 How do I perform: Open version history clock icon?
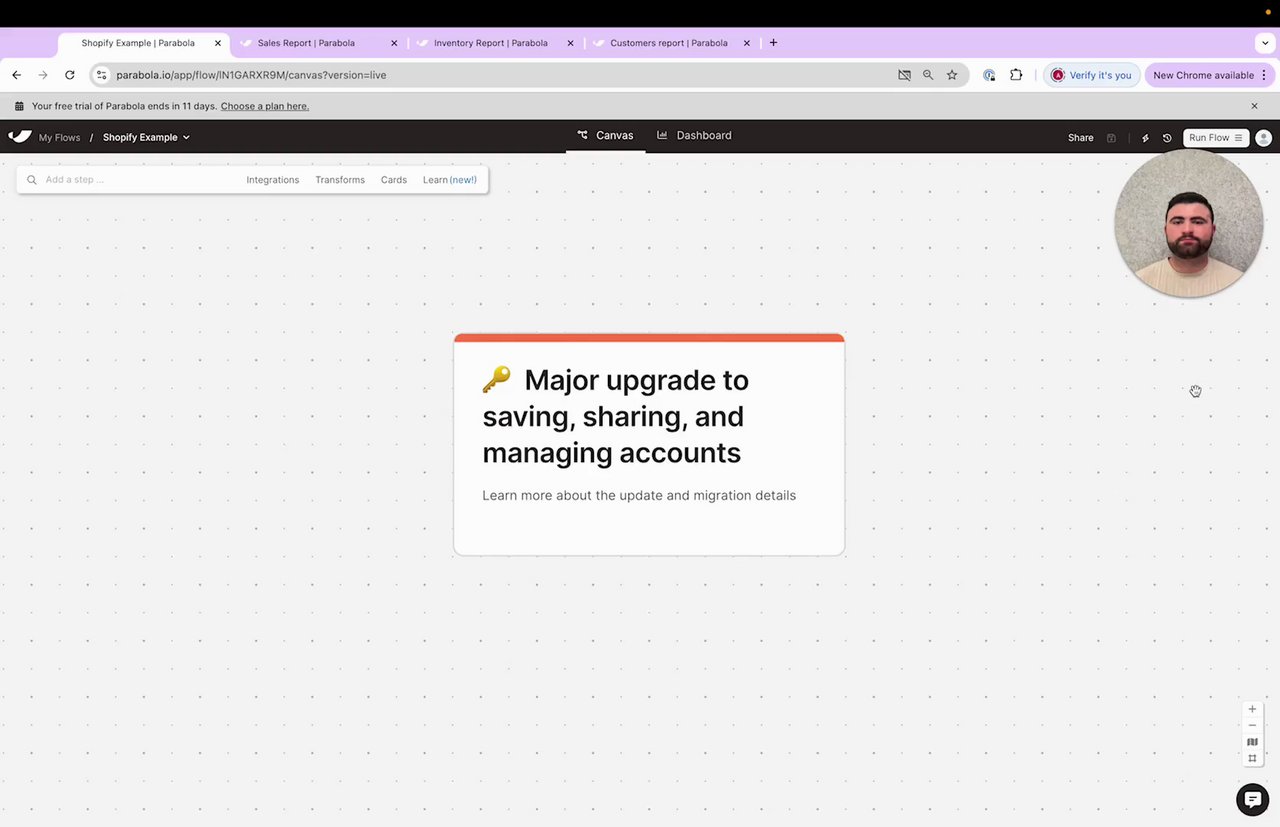tap(1167, 138)
